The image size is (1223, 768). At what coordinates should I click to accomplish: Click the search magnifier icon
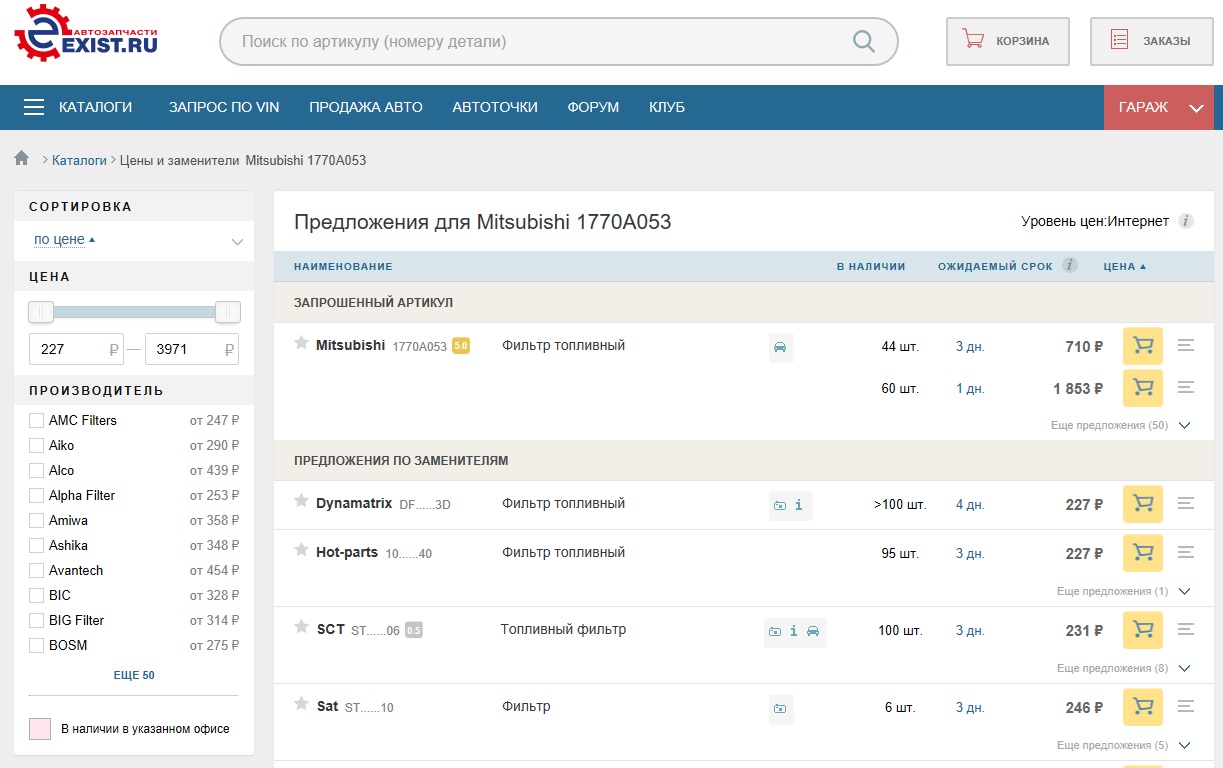863,42
